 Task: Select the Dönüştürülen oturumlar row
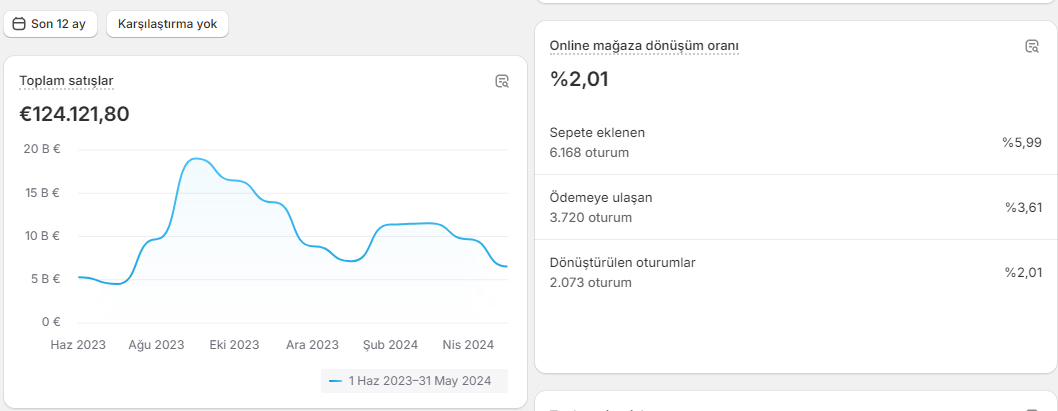pos(796,273)
